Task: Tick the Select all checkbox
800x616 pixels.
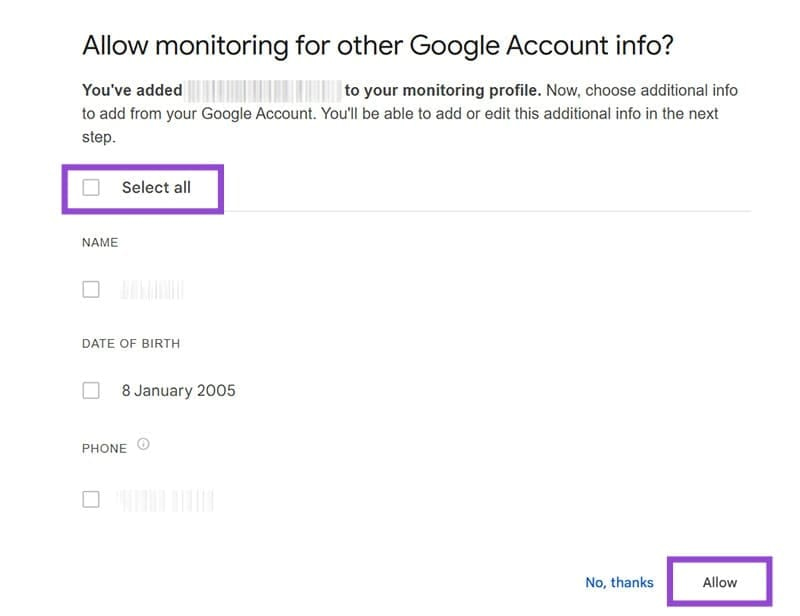Action: (x=91, y=187)
